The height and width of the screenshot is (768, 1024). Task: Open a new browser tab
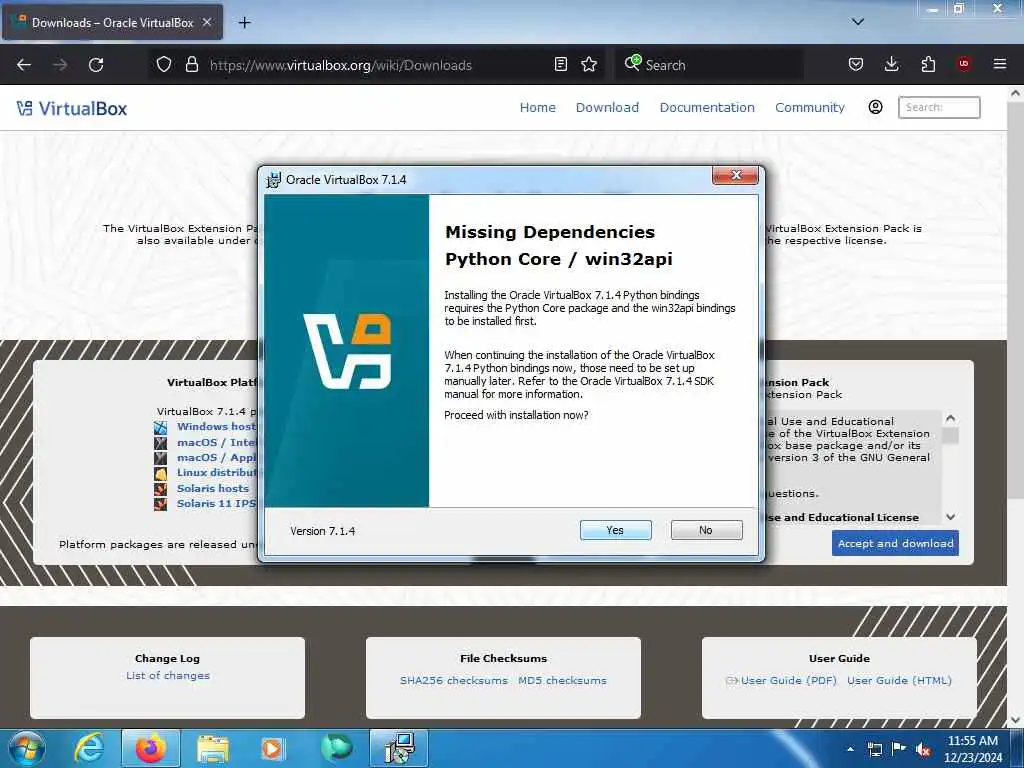244,23
